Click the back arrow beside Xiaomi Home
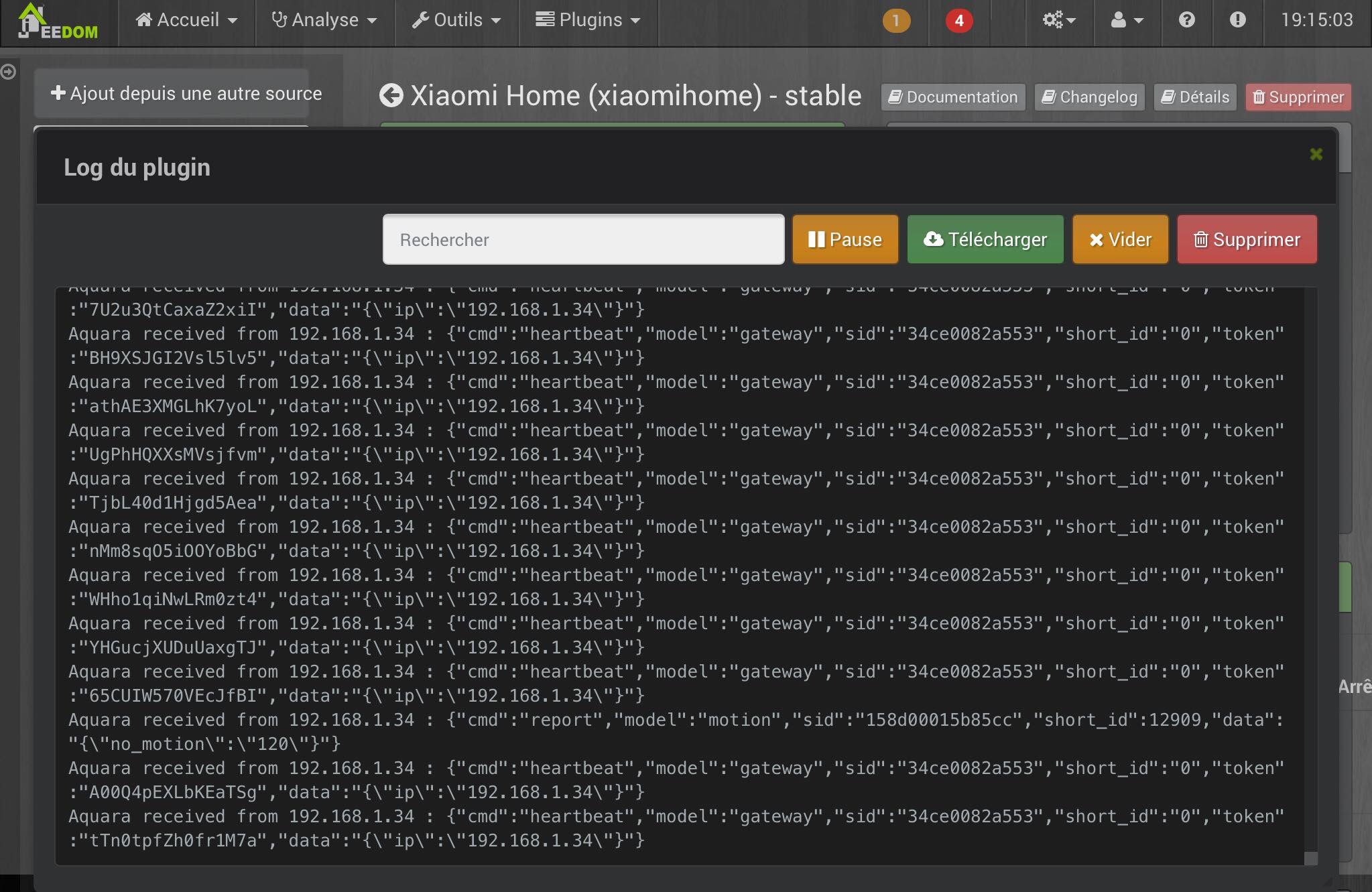The height and width of the screenshot is (892, 1372). click(391, 96)
